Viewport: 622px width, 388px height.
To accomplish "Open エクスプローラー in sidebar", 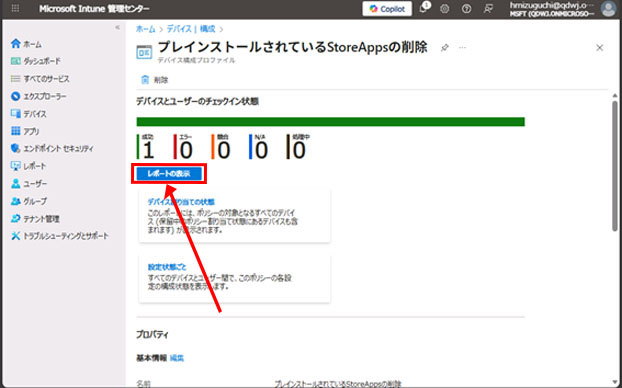I will (38, 96).
